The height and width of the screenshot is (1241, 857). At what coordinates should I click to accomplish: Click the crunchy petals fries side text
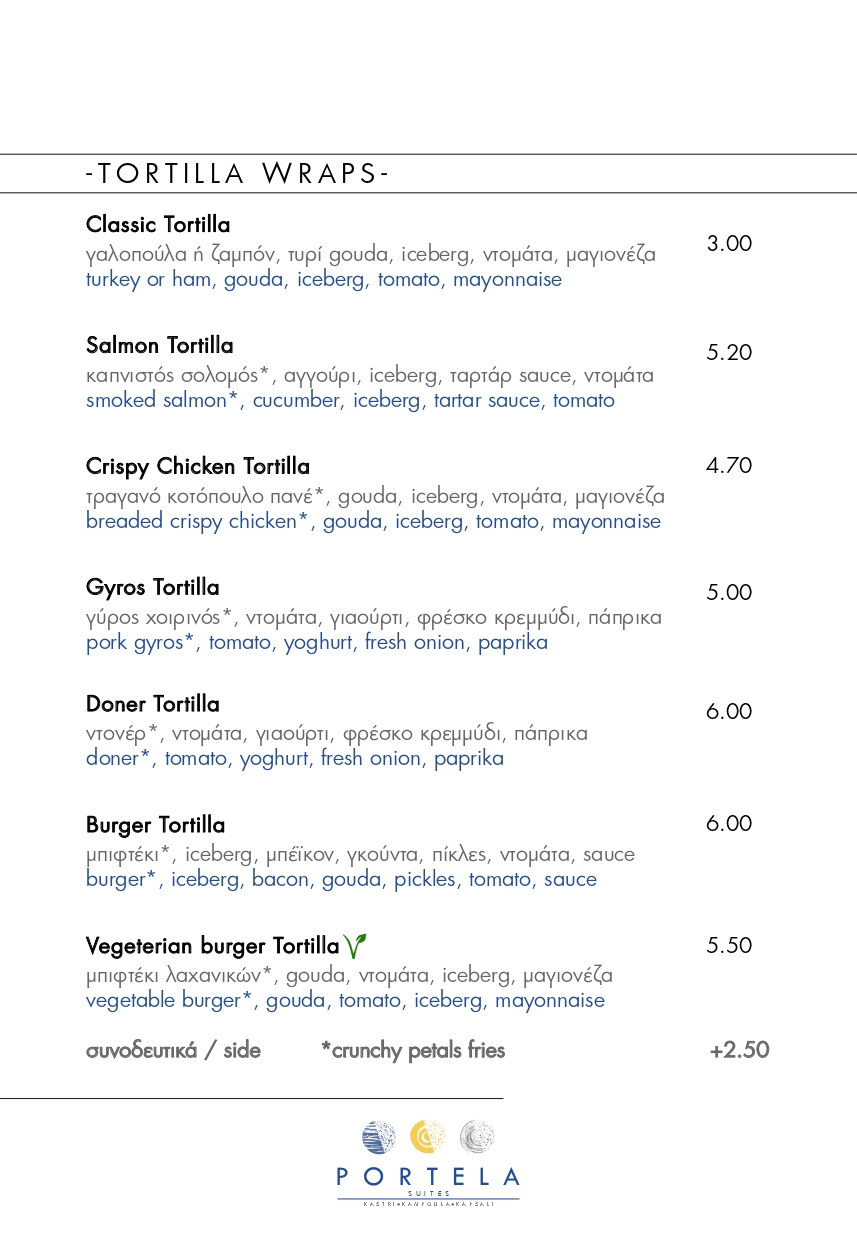413,1051
